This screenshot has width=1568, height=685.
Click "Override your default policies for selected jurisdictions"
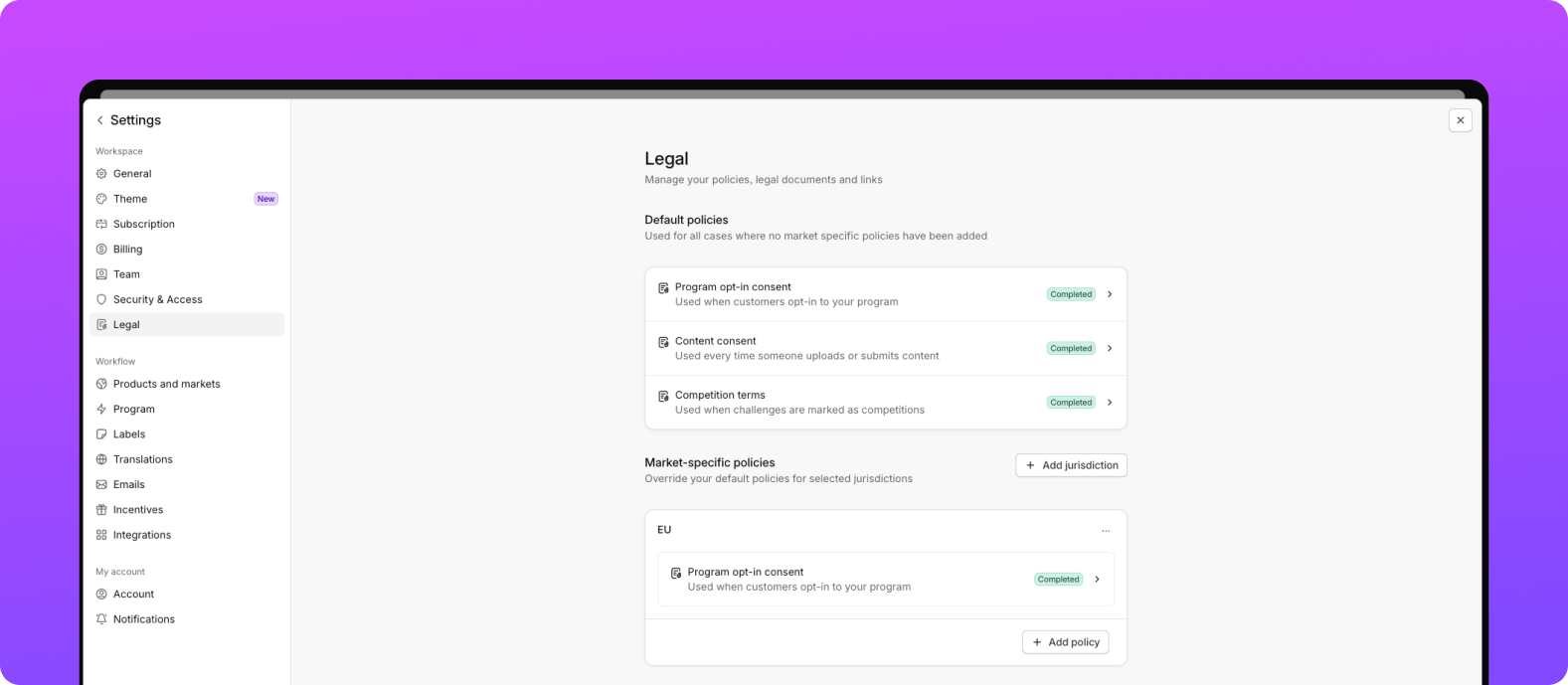(x=779, y=478)
